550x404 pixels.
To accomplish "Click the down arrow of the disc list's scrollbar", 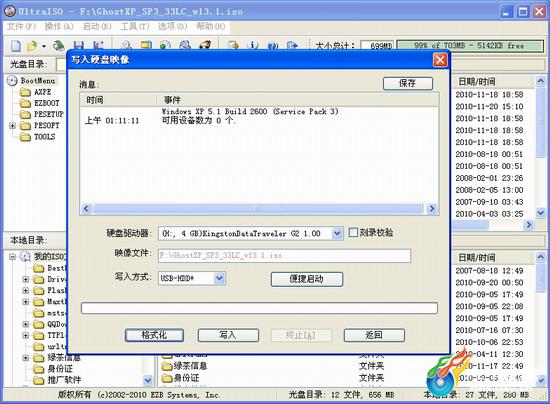I will point(541,213).
